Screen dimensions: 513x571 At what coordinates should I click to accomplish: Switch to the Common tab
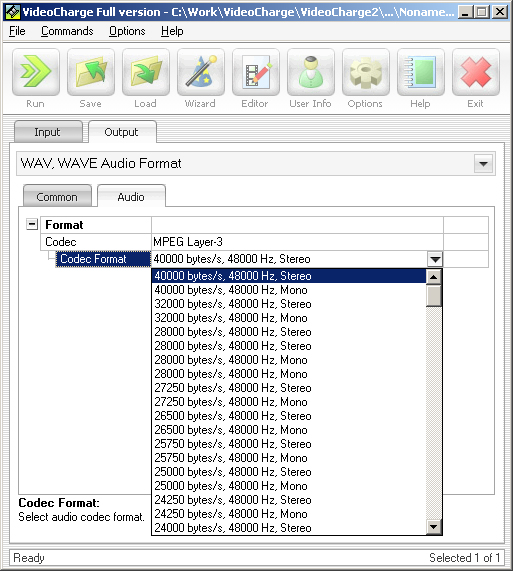57,197
